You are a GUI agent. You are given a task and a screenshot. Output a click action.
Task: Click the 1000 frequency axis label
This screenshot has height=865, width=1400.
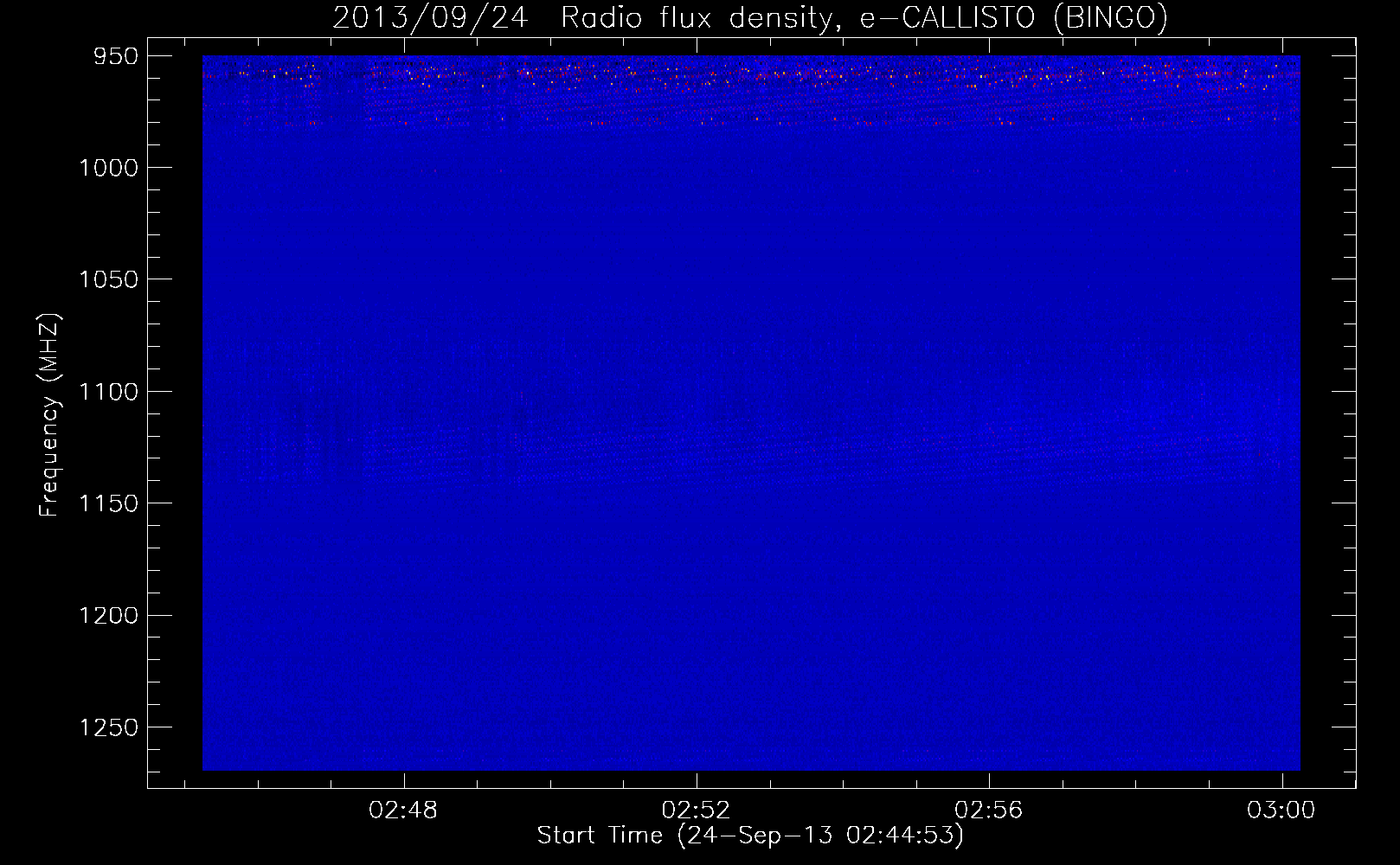pyautogui.click(x=109, y=168)
